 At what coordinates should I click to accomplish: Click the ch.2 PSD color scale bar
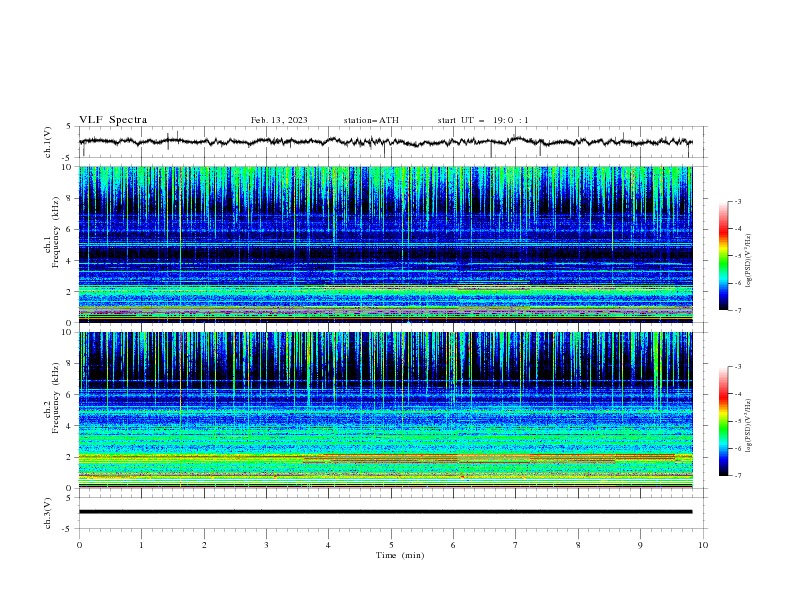point(724,421)
